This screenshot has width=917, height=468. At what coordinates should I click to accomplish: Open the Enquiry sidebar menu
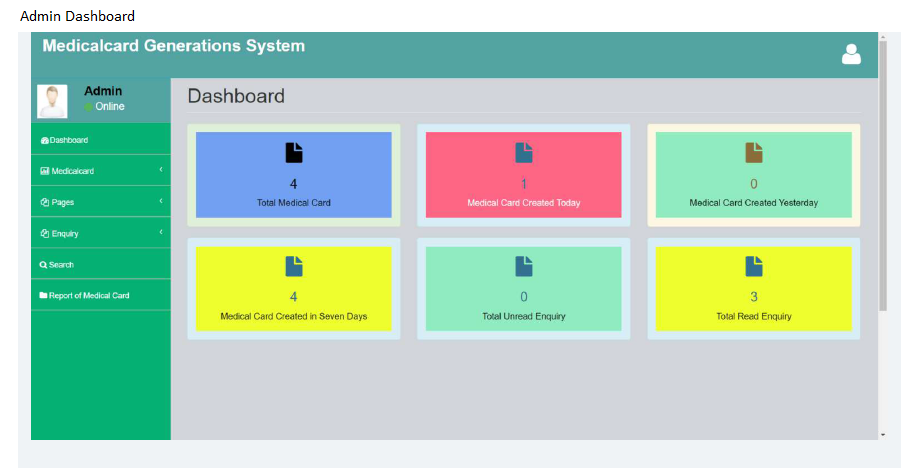pos(101,232)
